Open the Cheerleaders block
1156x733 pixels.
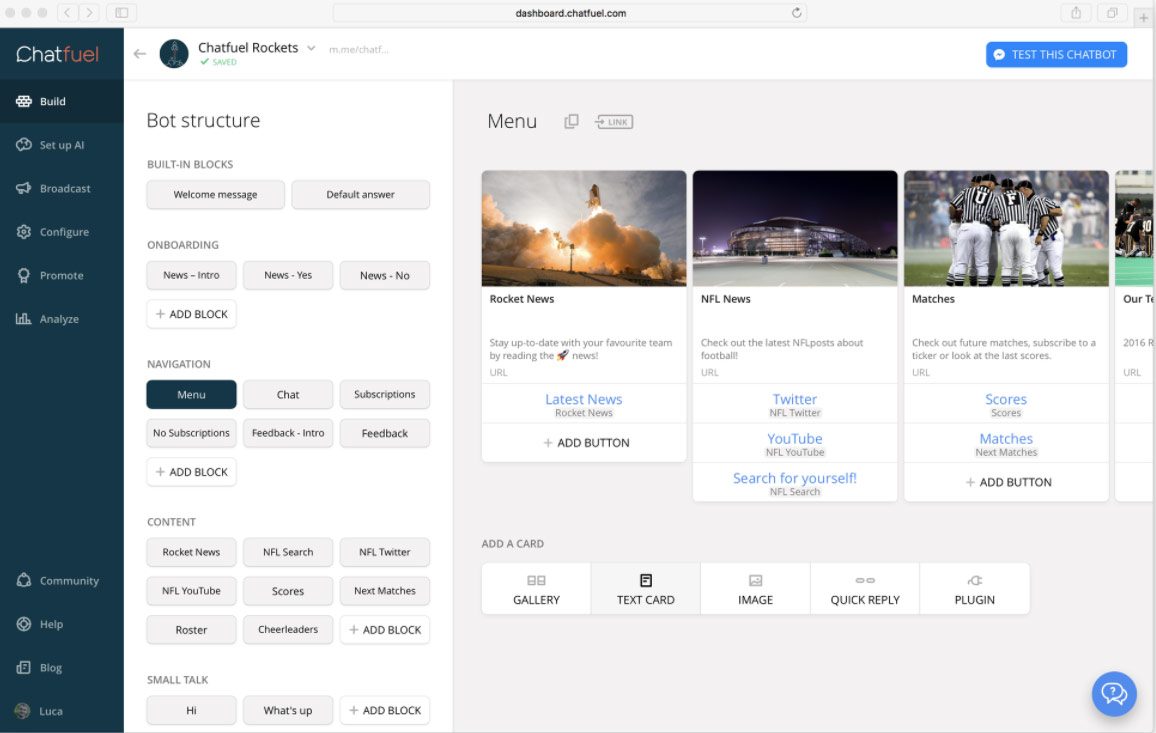click(288, 630)
